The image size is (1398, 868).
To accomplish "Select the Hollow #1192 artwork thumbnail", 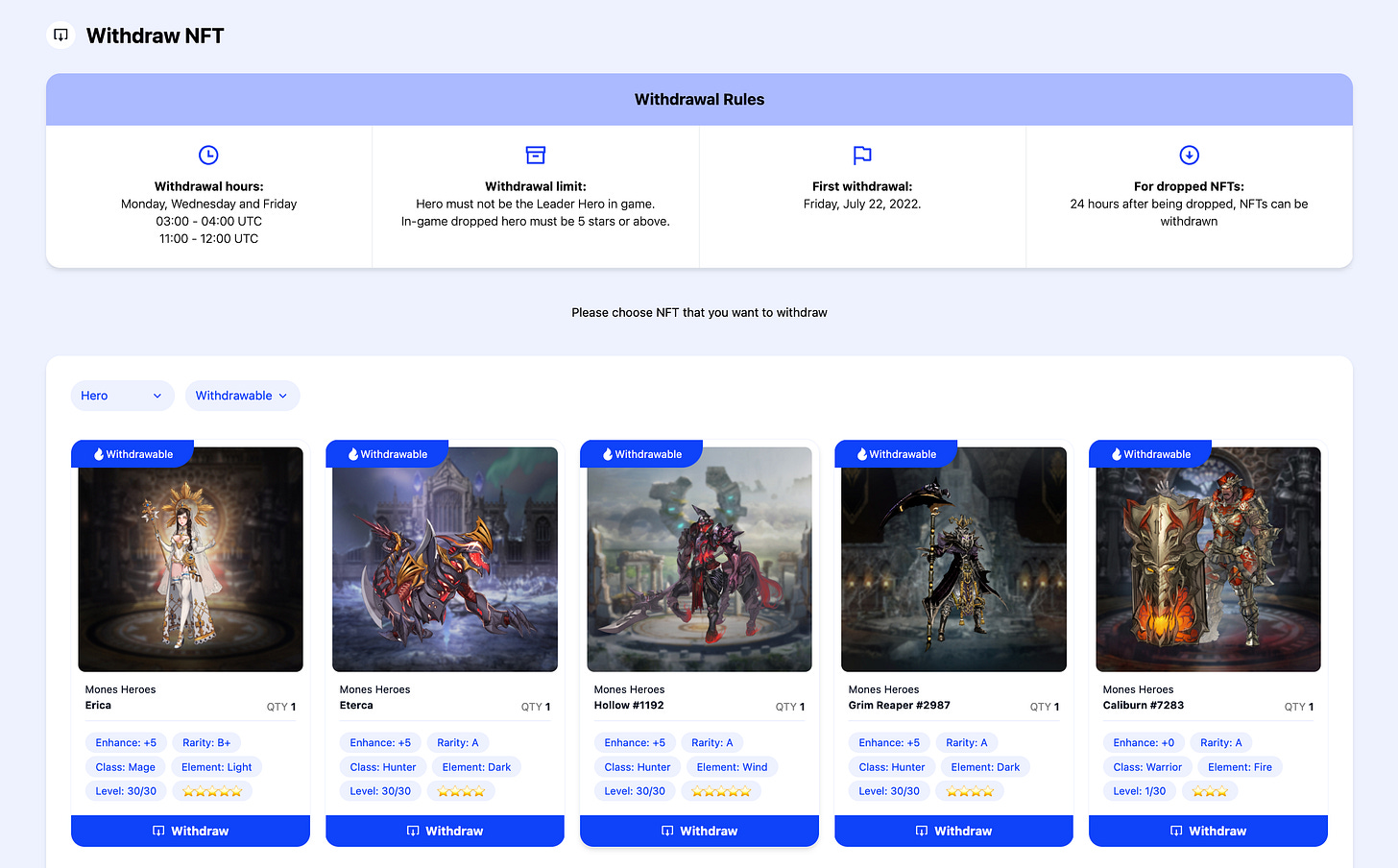I will coord(699,559).
